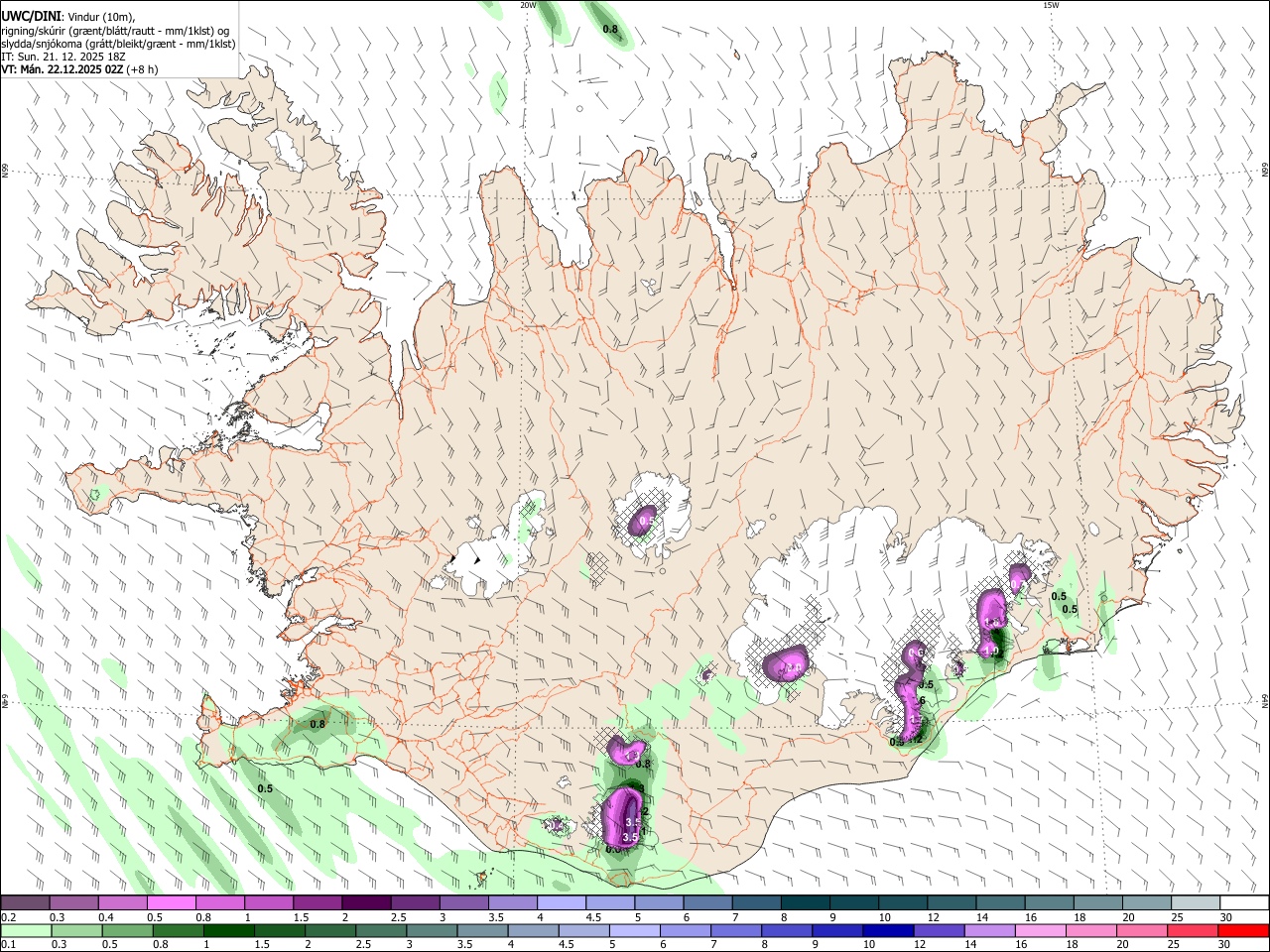Pick the dark purple 2.5 swatch in the upper scale

click(415, 903)
